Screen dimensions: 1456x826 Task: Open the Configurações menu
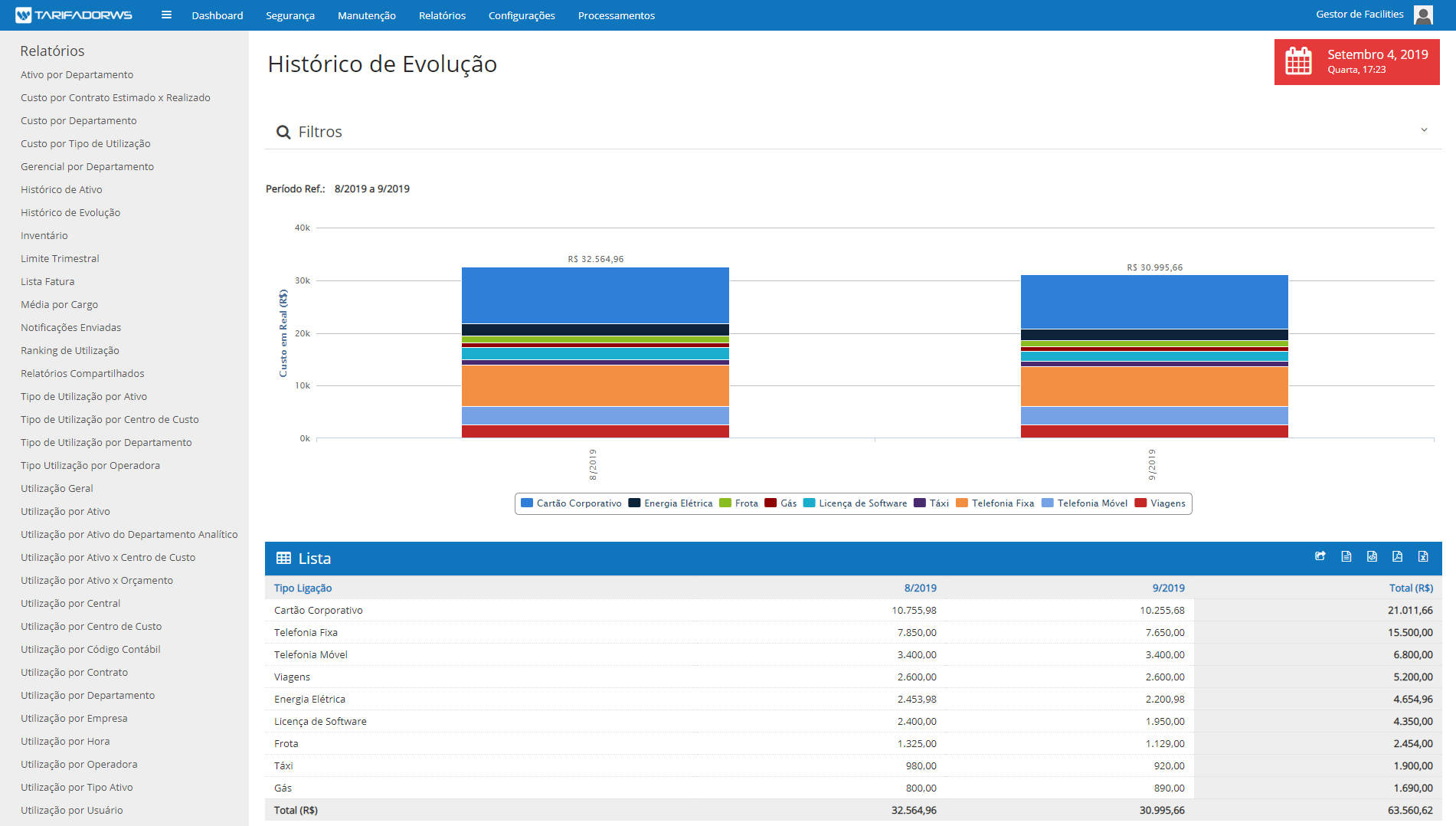tap(522, 15)
